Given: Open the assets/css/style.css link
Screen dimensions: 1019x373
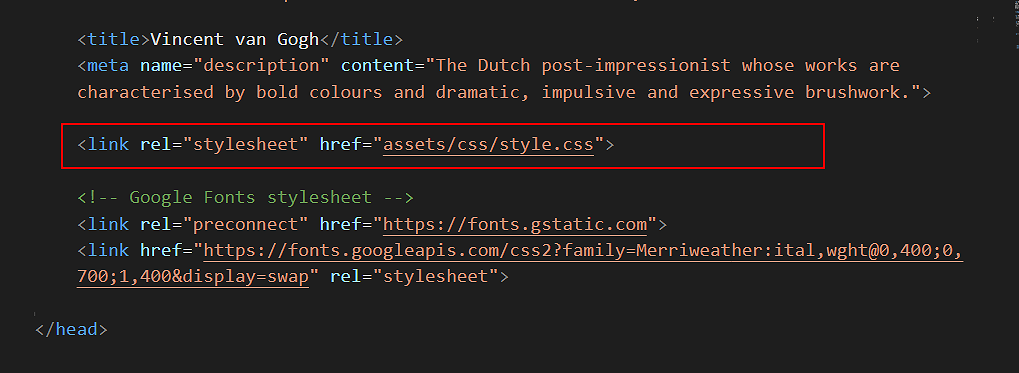Looking at the screenshot, I should tap(489, 144).
